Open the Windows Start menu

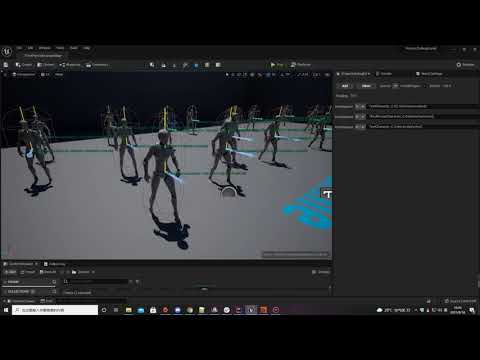[x=6, y=310]
